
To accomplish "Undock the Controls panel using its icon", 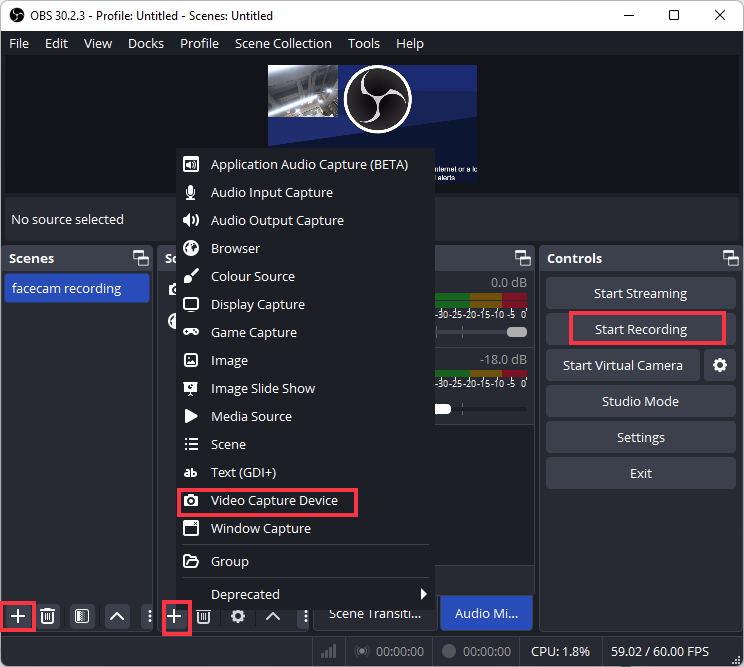I will pyautogui.click(x=731, y=258).
